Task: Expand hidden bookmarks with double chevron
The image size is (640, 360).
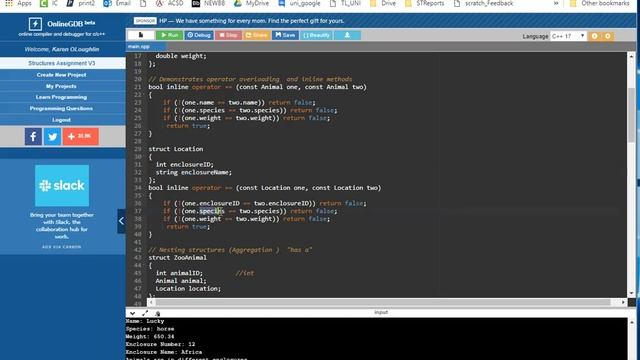Action: tap(556, 3)
